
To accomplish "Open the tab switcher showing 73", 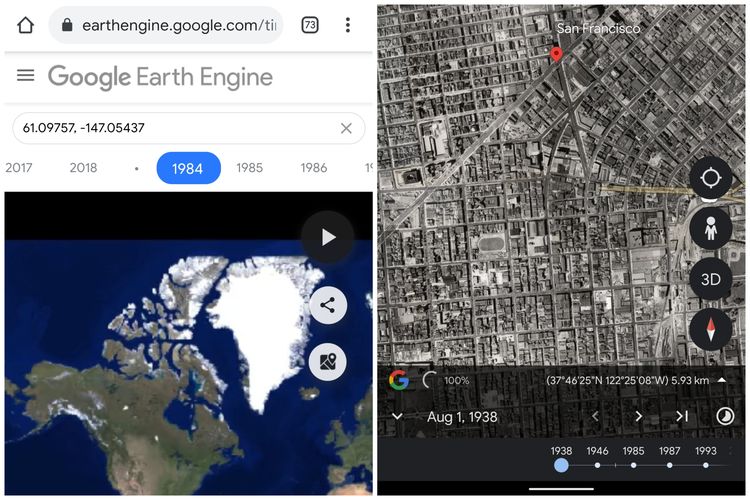I will pos(310,25).
